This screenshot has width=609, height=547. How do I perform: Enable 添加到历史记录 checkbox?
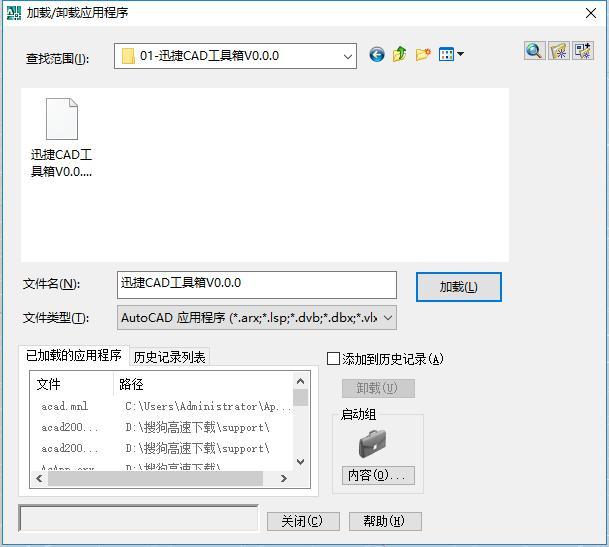coord(333,359)
